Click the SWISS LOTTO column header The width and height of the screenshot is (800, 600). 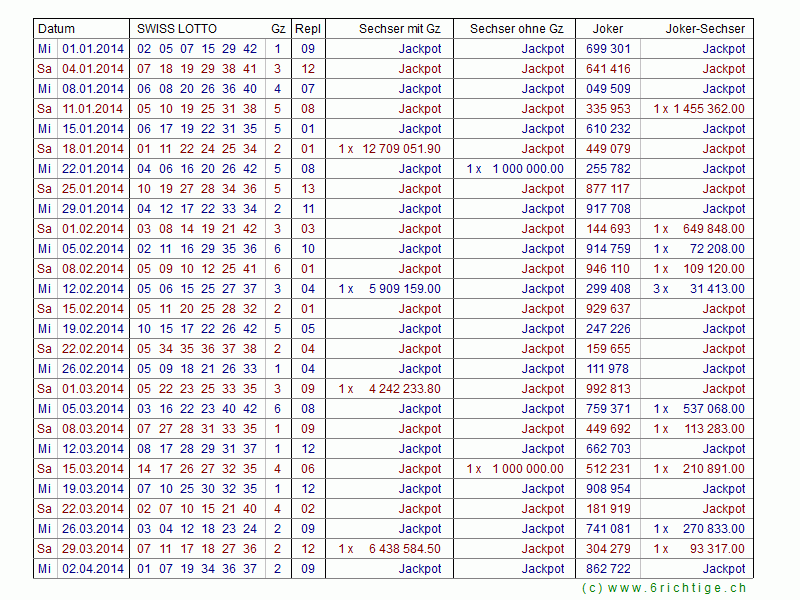(x=177, y=29)
